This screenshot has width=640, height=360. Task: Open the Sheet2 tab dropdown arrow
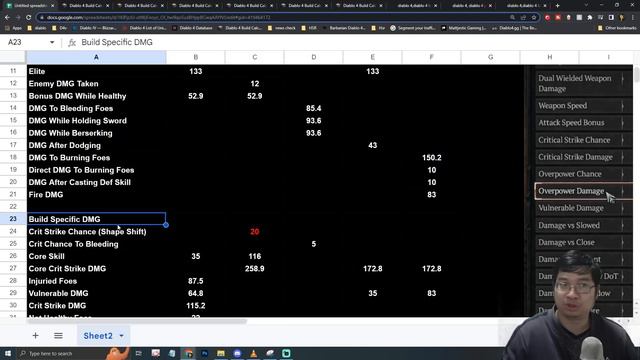(x=121, y=336)
